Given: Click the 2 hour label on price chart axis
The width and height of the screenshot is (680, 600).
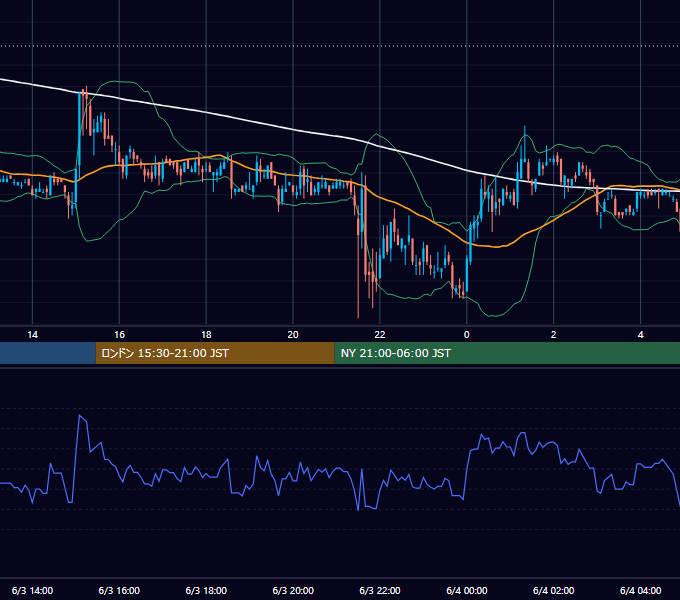Looking at the screenshot, I should pos(554,335).
